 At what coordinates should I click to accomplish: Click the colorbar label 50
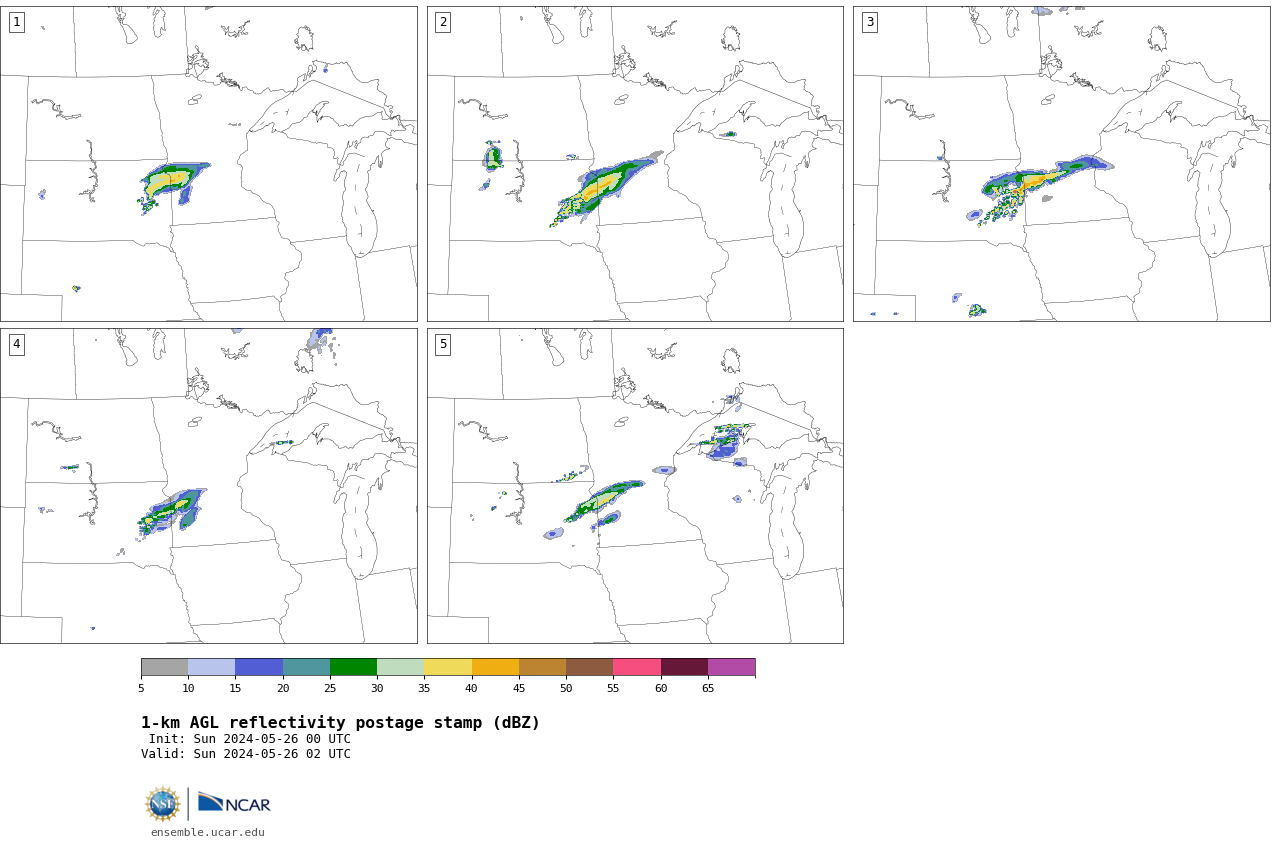(x=566, y=688)
